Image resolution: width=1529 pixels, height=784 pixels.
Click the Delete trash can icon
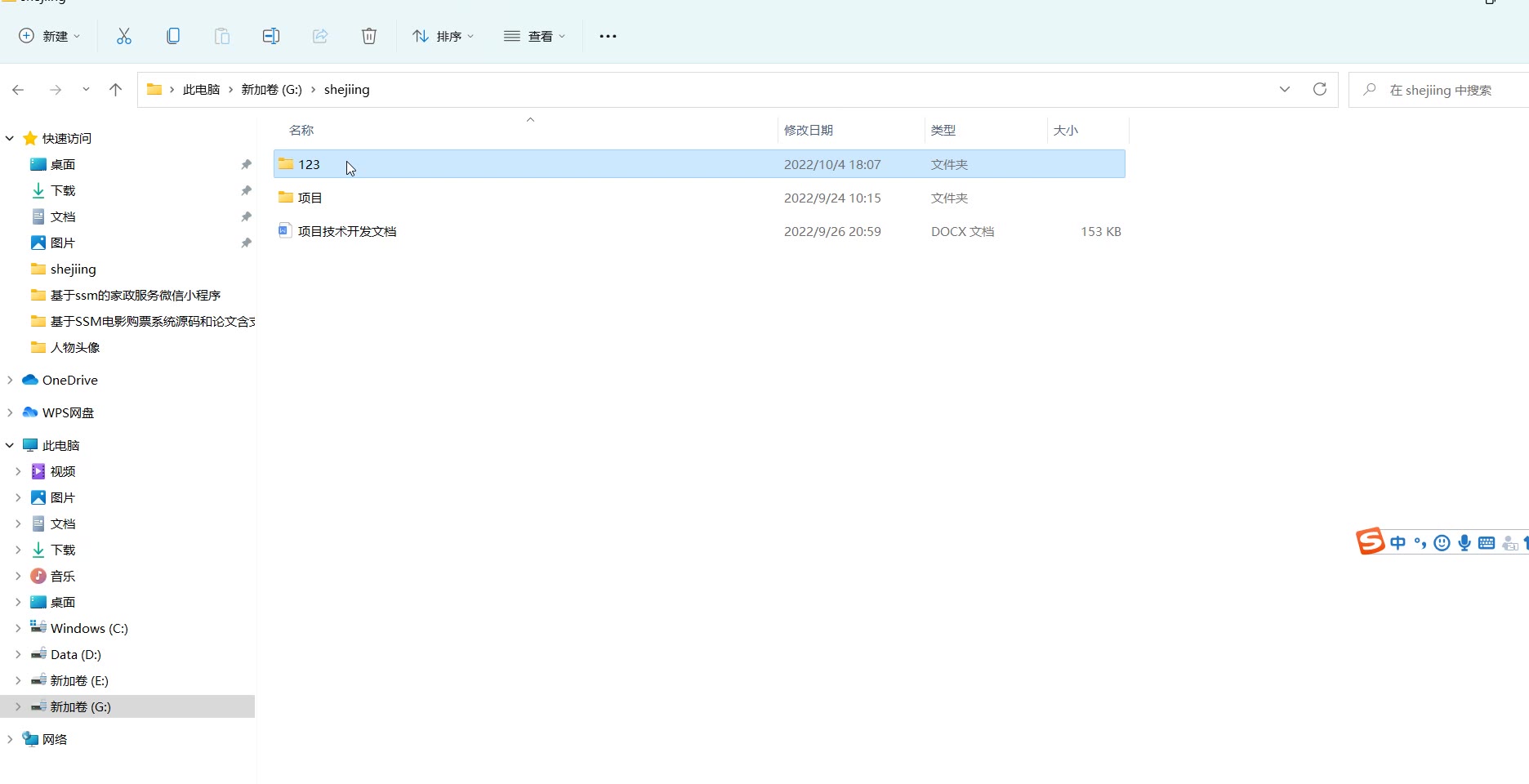(369, 36)
